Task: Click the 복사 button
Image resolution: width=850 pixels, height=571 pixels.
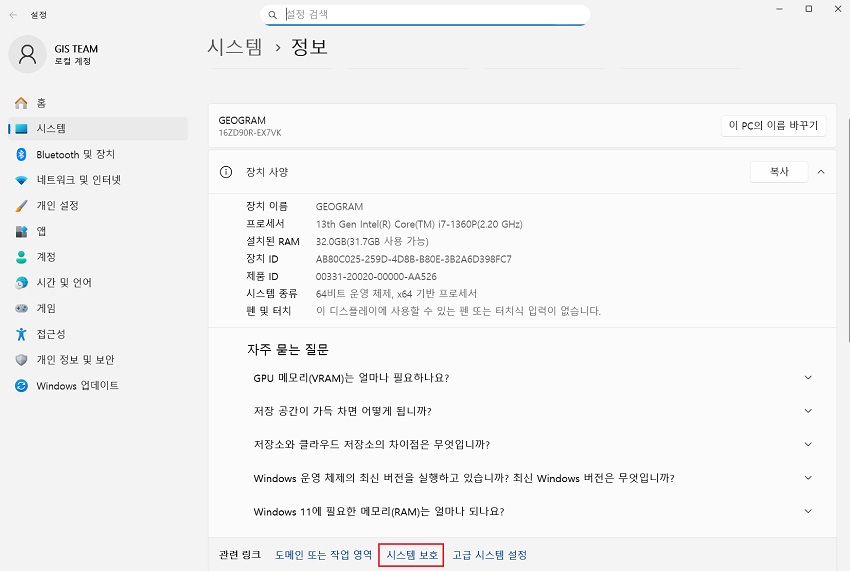Action: coord(779,172)
